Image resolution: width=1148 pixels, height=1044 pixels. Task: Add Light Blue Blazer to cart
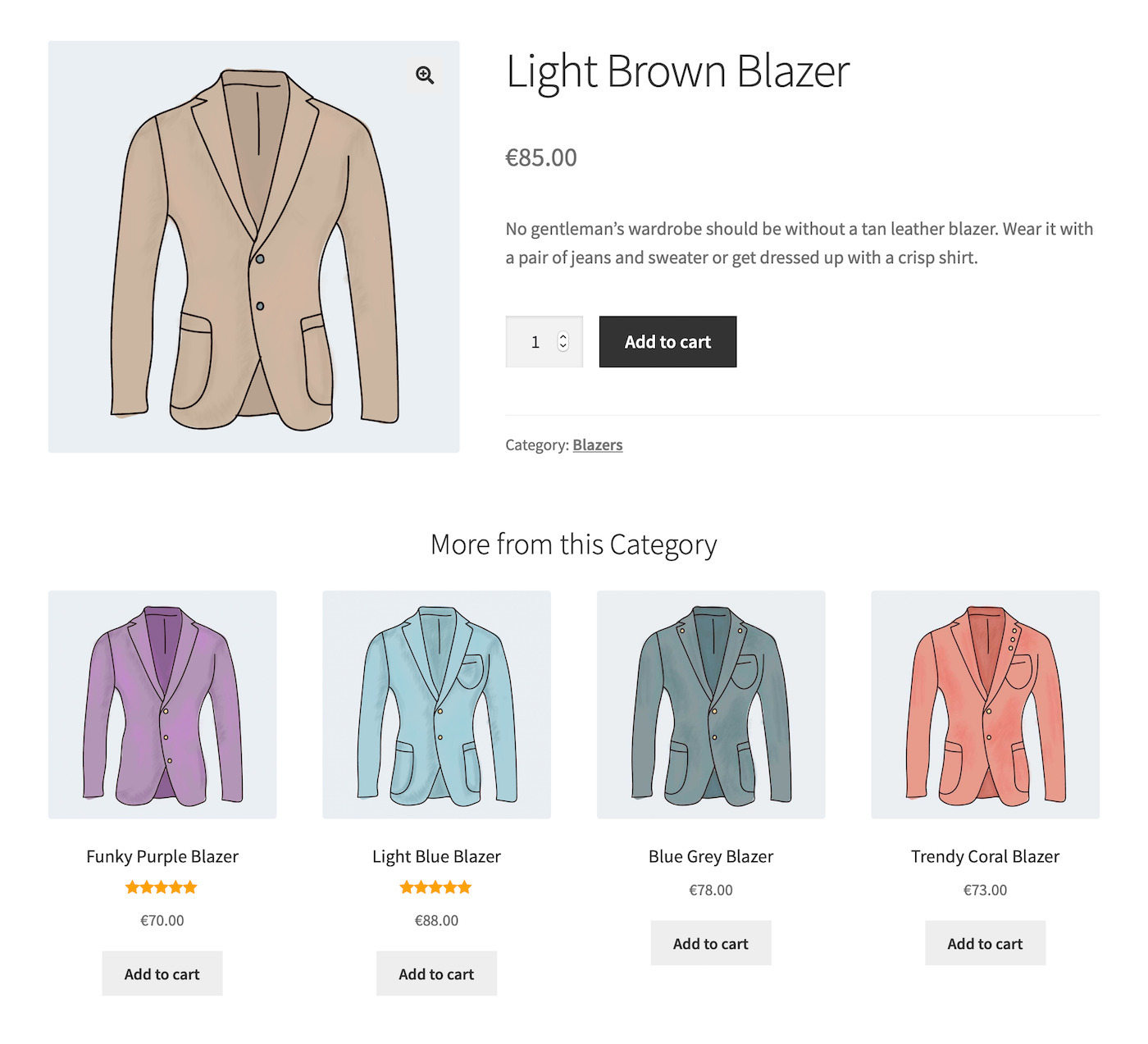click(x=436, y=974)
